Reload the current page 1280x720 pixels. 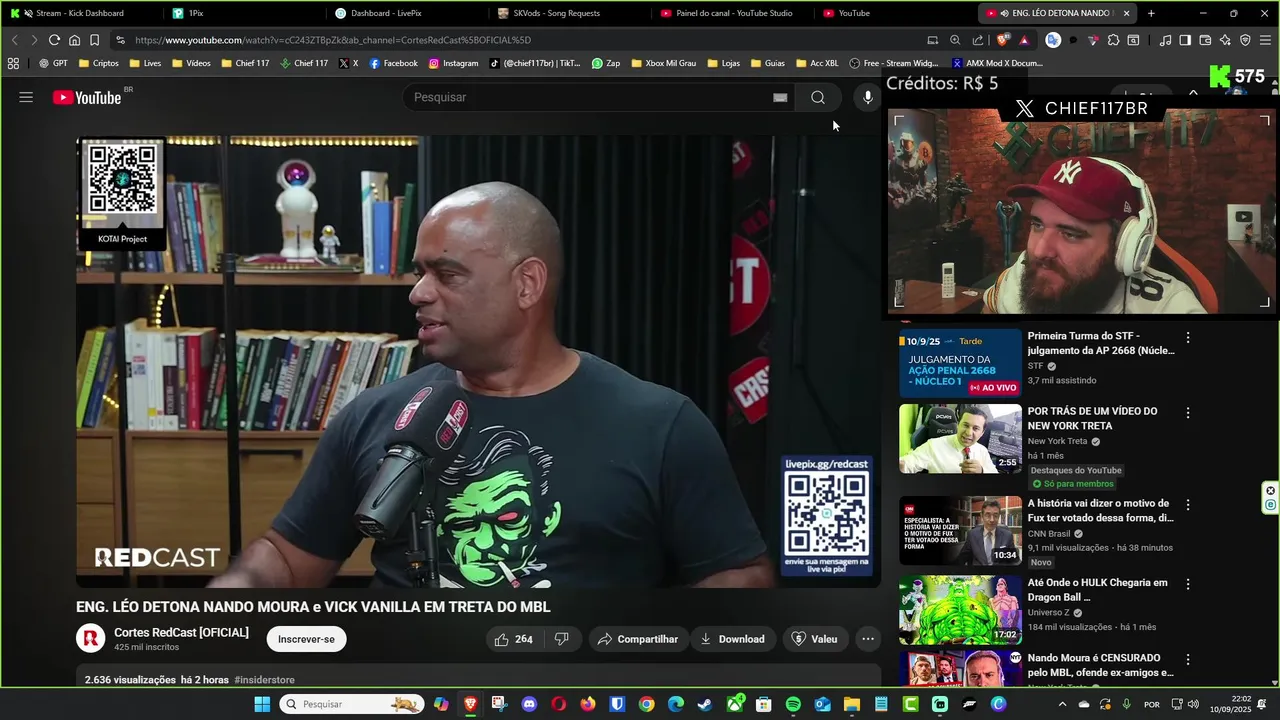pyautogui.click(x=54, y=40)
